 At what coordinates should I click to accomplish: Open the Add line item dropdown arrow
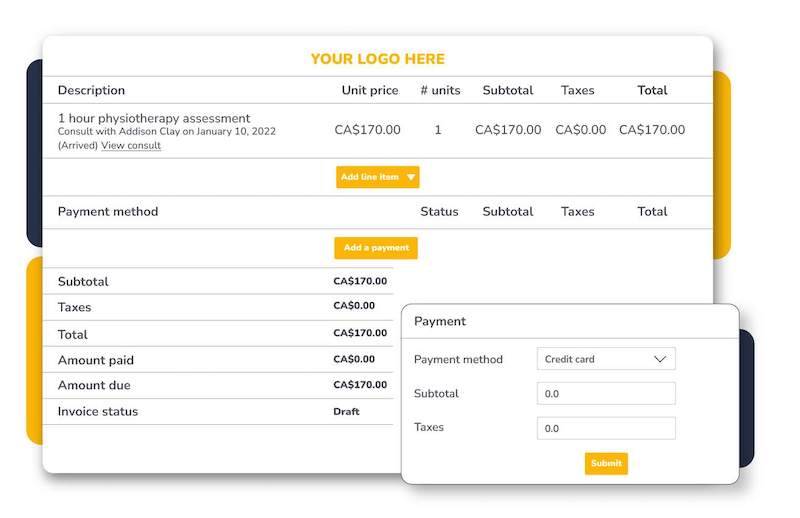click(411, 177)
